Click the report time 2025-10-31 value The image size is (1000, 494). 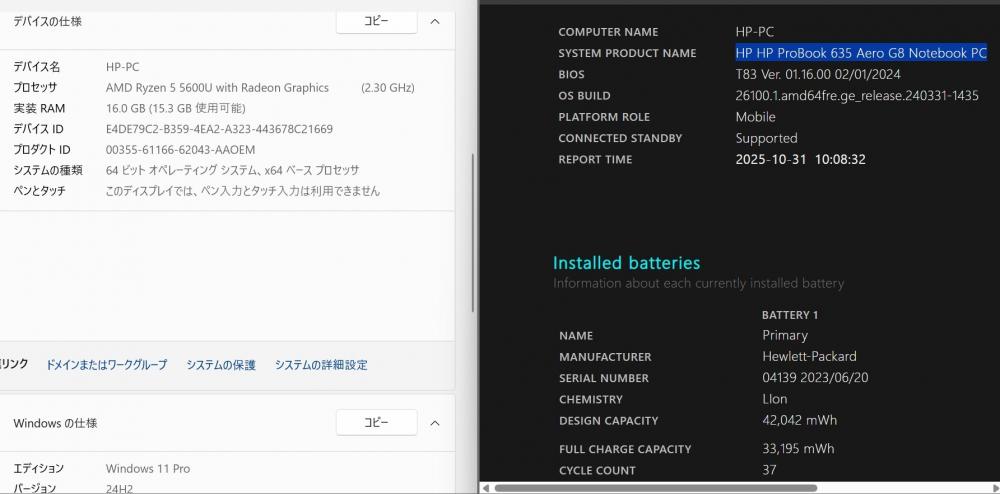[x=800, y=159]
